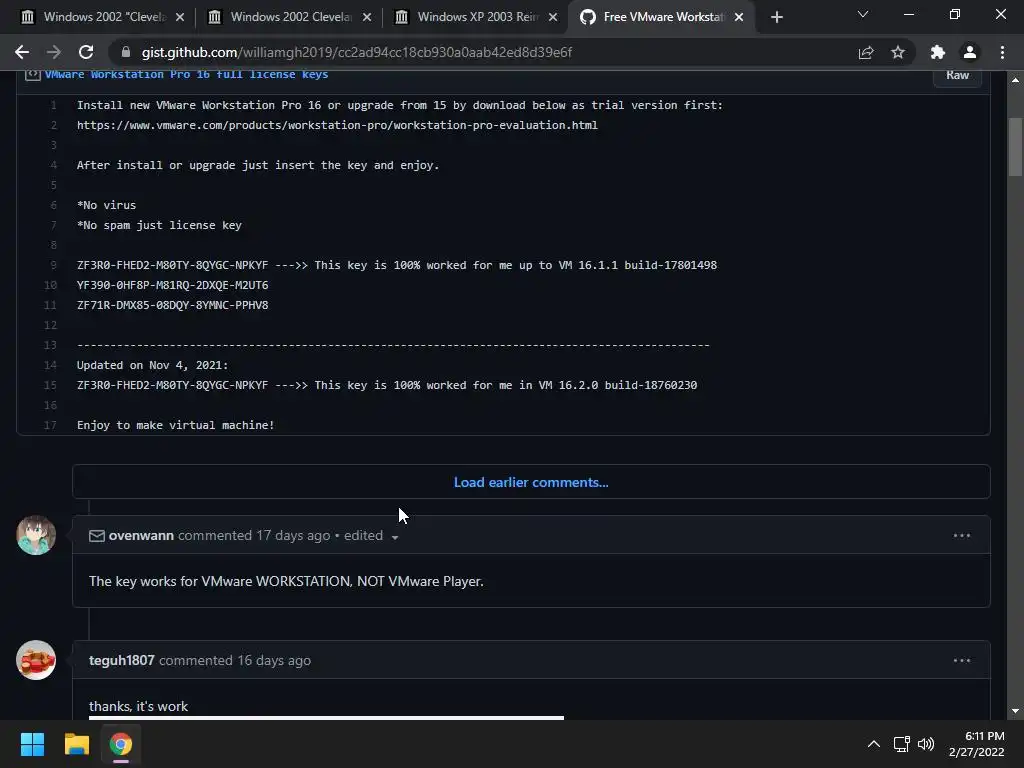Open the '16 days ago' comment timestamp
Viewport: 1024px width, 768px height.
[274, 660]
